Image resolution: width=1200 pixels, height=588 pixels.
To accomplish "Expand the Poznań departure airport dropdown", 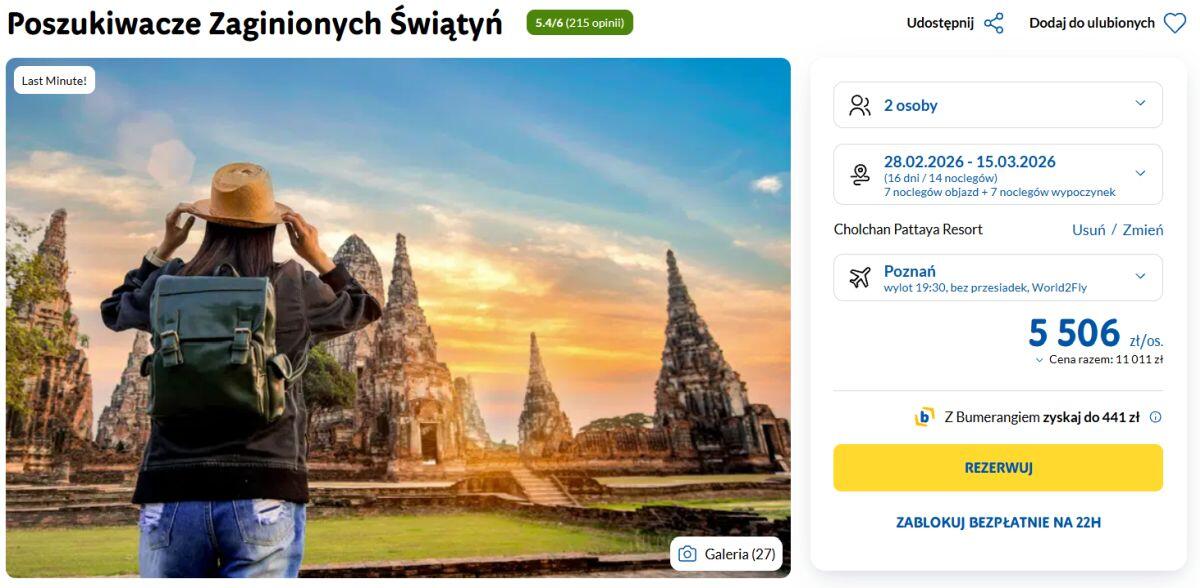I will point(1140,277).
